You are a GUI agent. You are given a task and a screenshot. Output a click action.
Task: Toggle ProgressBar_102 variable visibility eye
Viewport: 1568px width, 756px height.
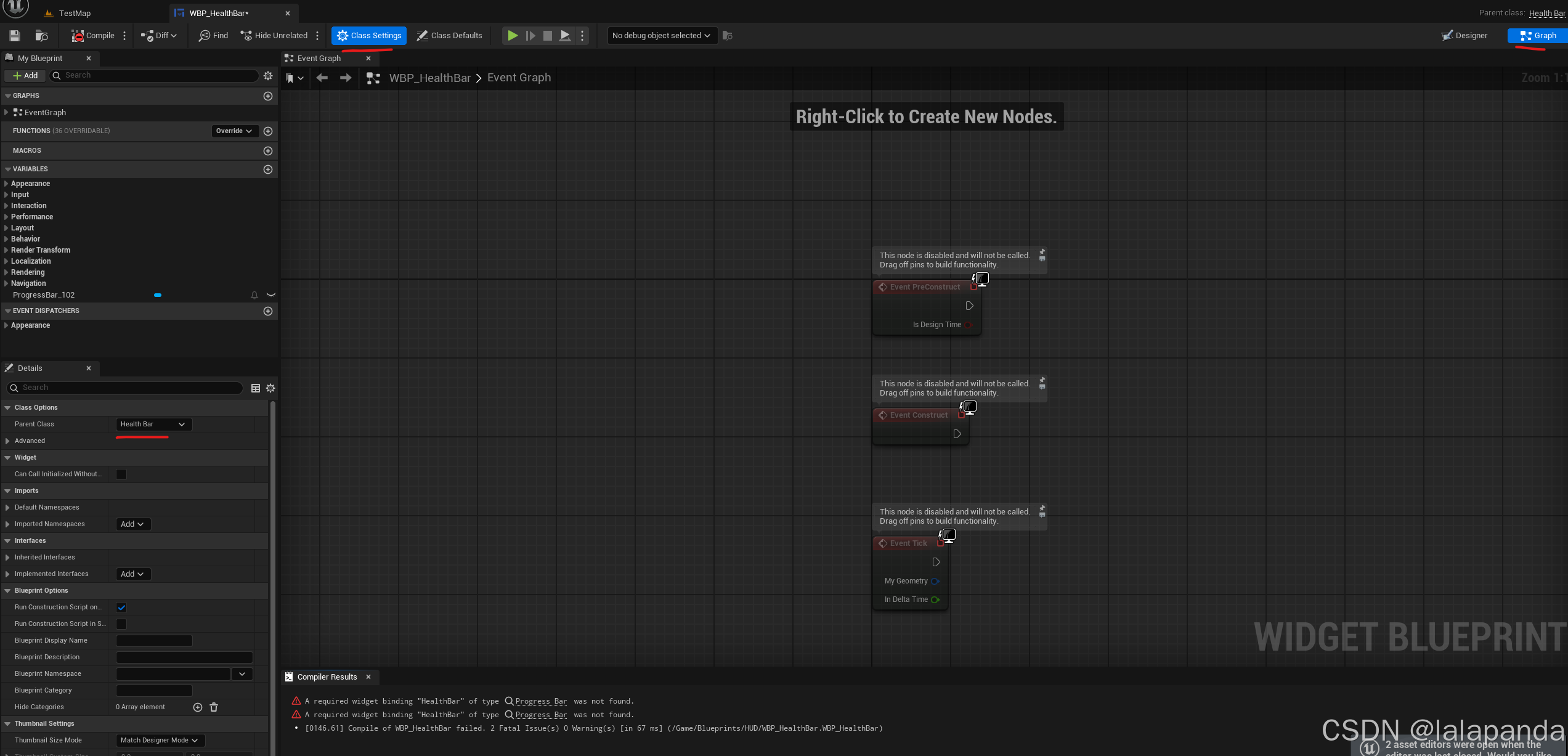270,295
